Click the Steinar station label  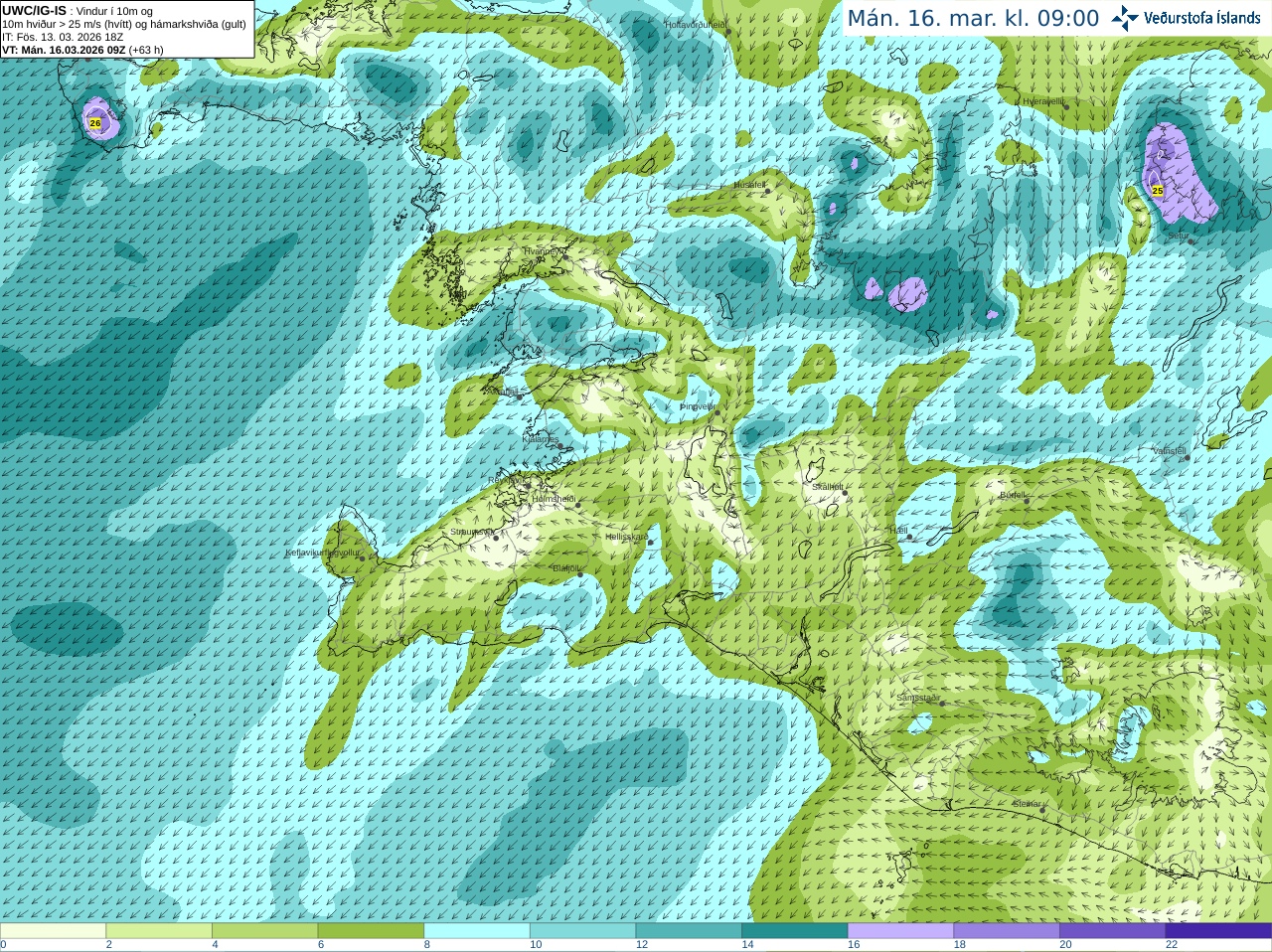pos(1027,803)
